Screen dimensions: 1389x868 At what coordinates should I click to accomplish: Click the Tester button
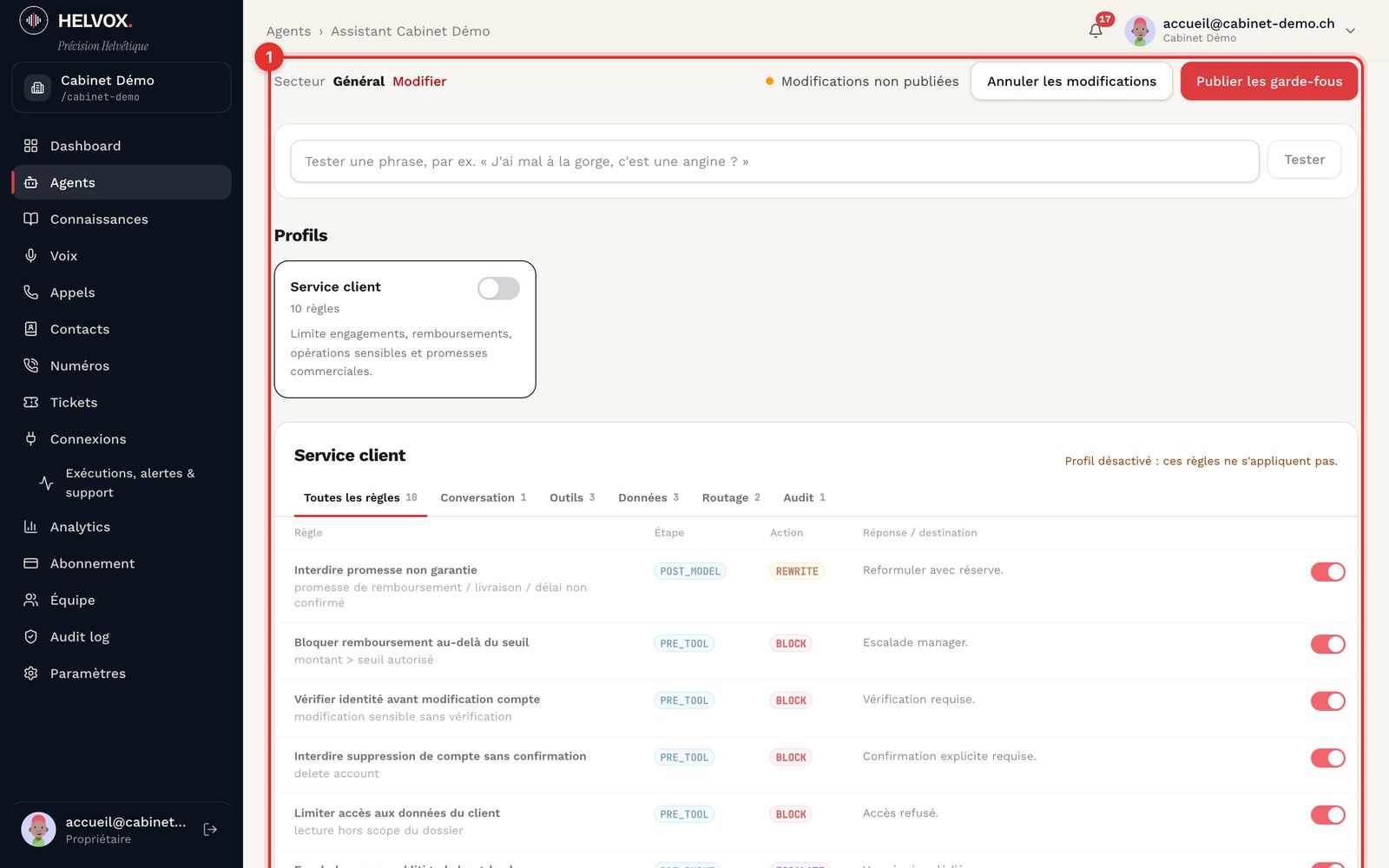[1304, 160]
